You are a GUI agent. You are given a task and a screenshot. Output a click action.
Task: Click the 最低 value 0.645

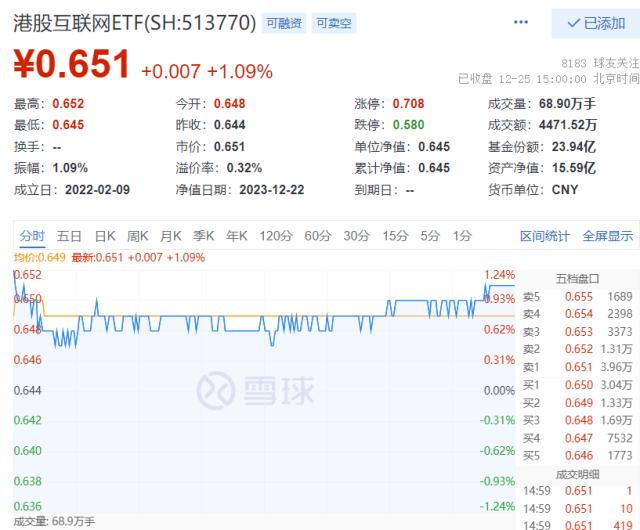[x=68, y=125]
